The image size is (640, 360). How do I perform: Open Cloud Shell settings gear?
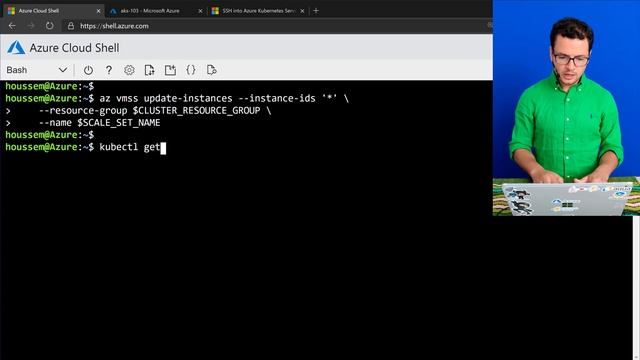[129, 70]
